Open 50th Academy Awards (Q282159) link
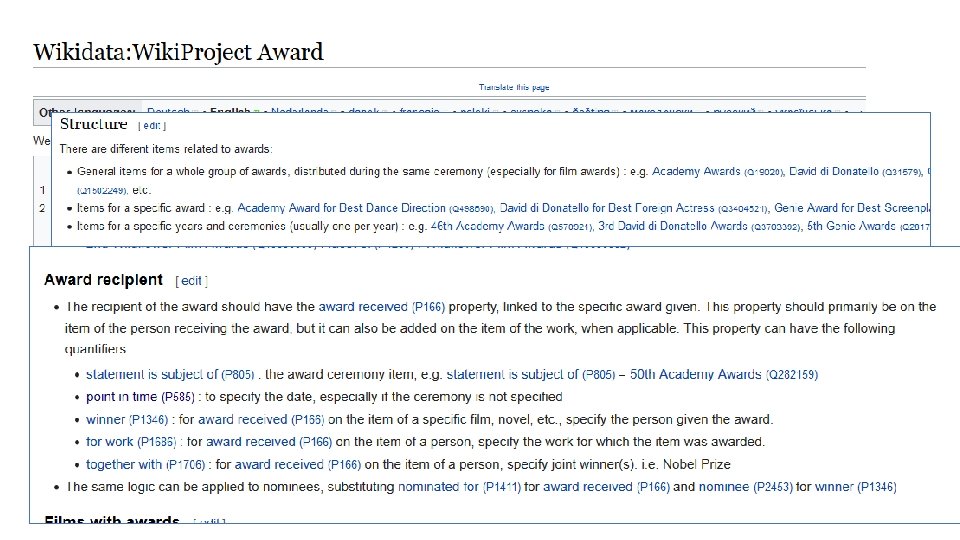The image size is (960, 540). tap(724, 374)
